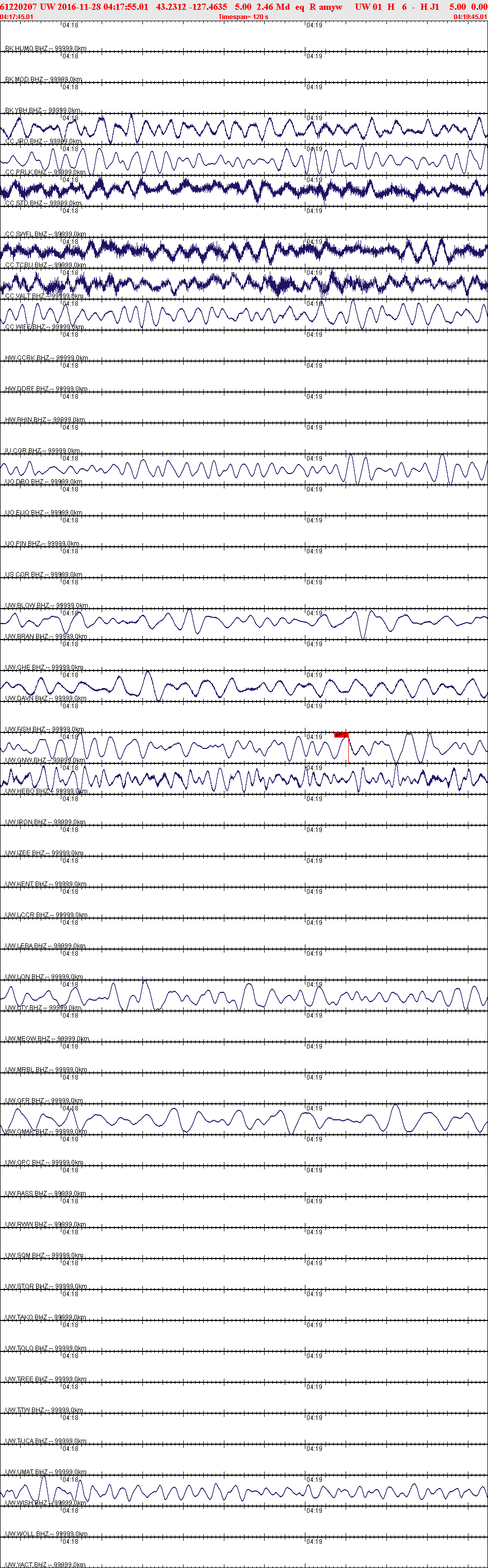Select the UW.LEBA.BHZ station label
488x1568 pixels.
(x=45, y=946)
